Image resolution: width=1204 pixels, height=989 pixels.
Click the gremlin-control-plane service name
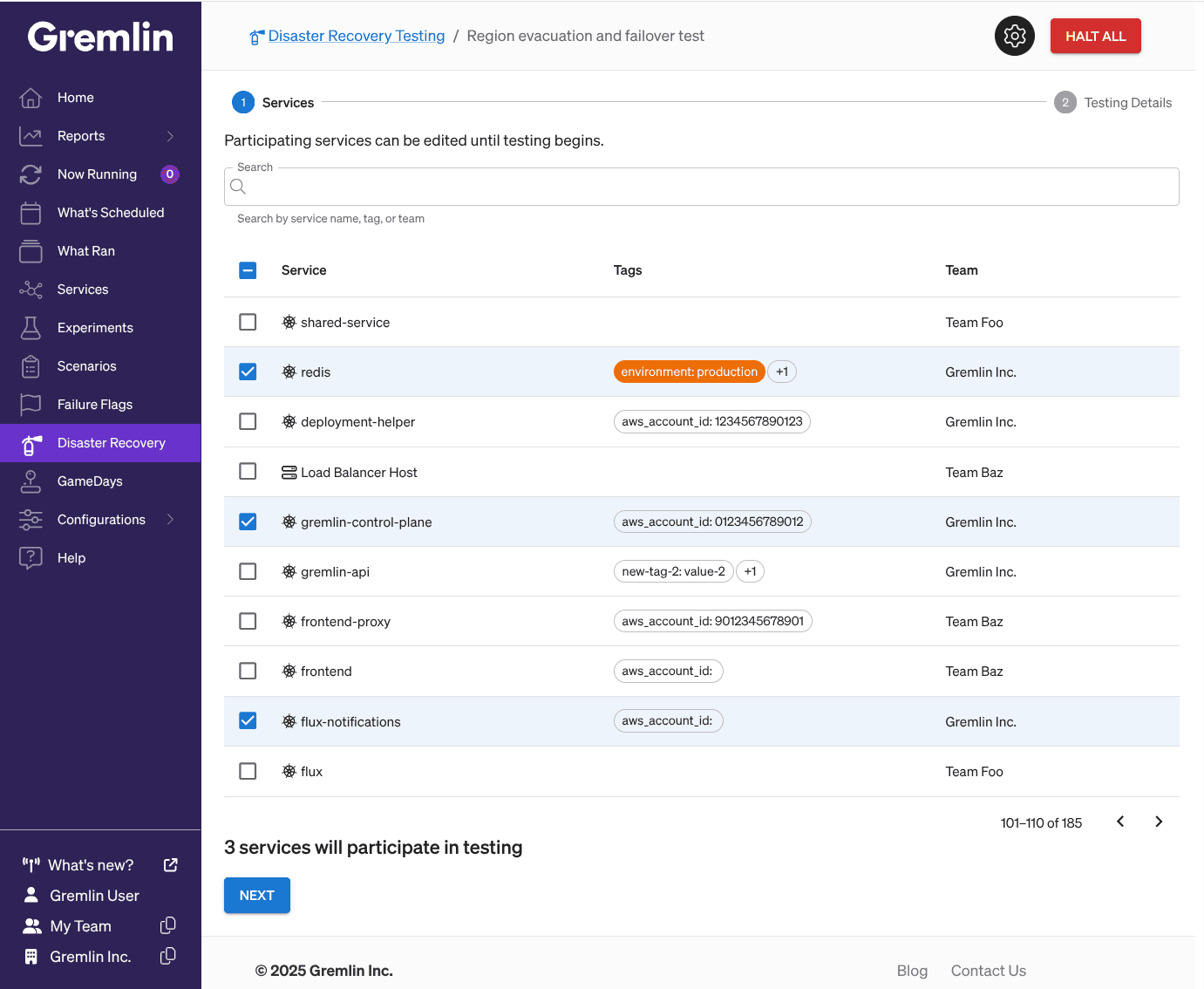coord(366,522)
